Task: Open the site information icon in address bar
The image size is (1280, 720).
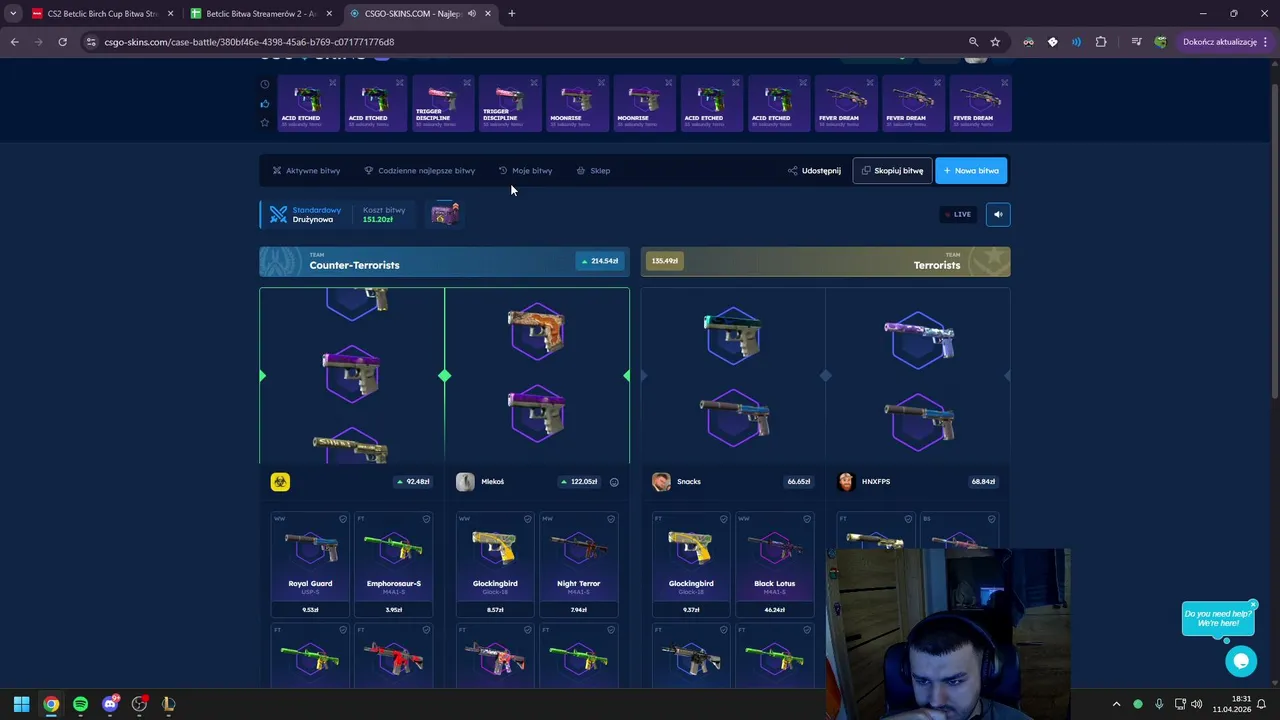Action: (x=91, y=42)
